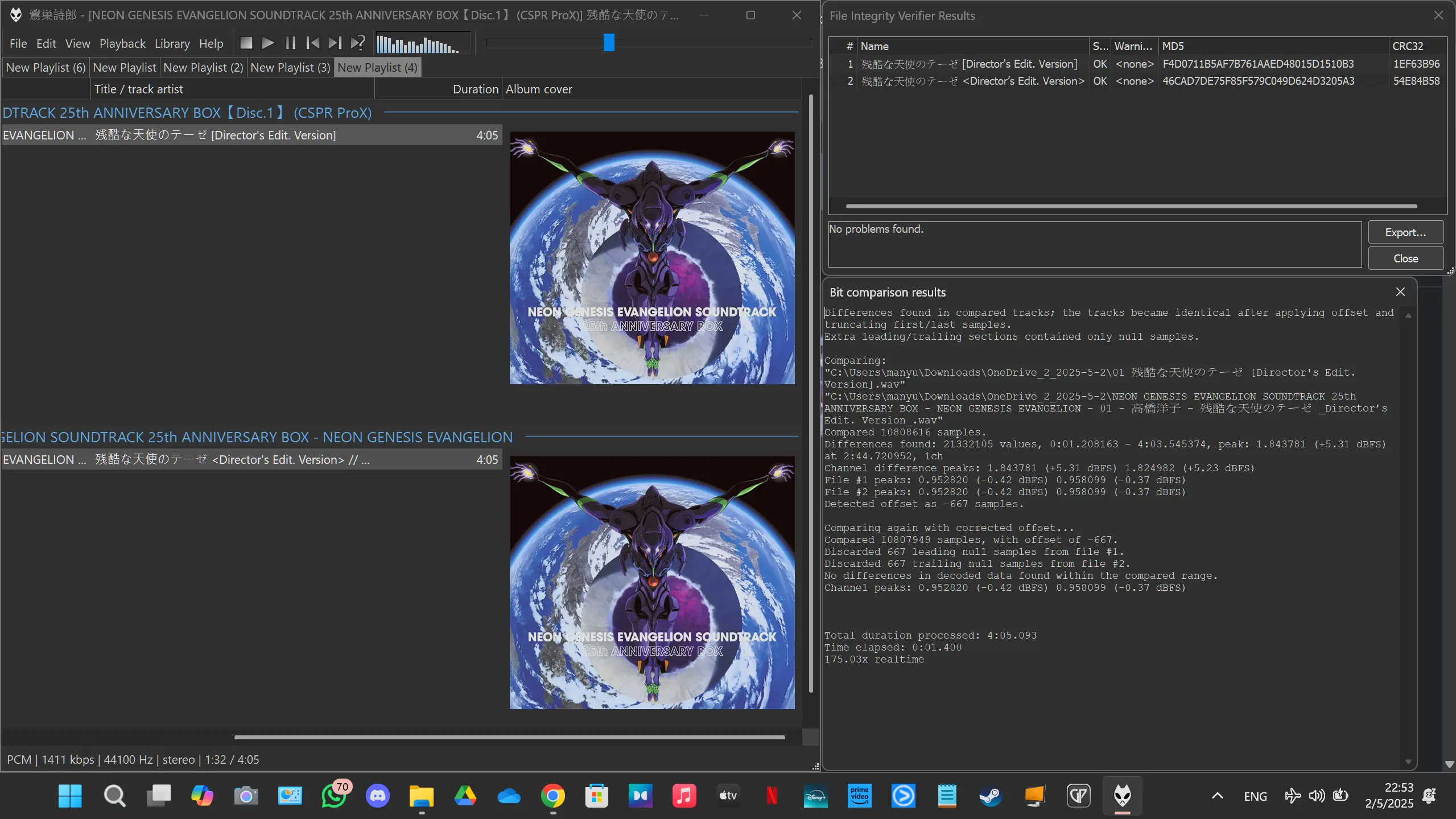Close the Bit comparison results window

1400,292
